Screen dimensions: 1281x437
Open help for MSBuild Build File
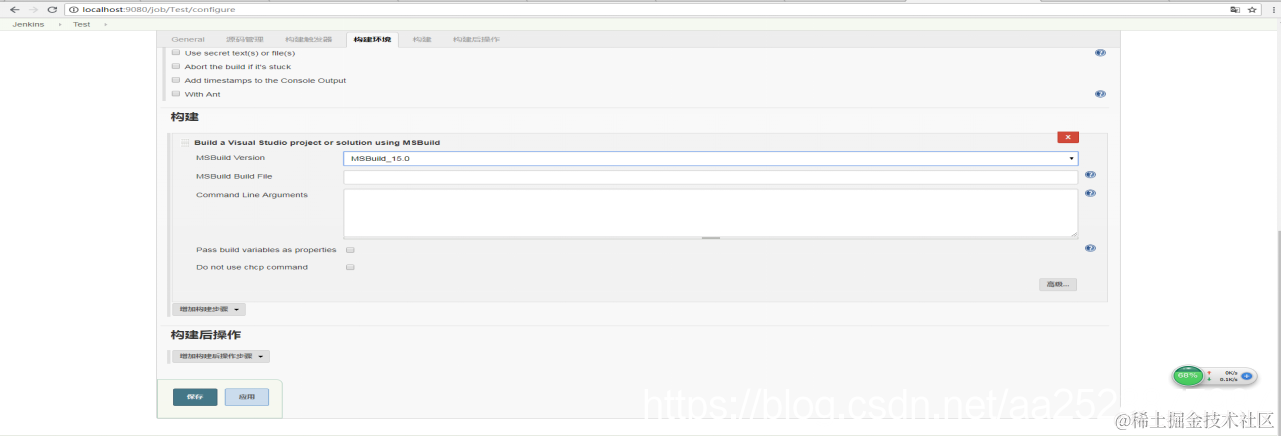pos(1090,175)
